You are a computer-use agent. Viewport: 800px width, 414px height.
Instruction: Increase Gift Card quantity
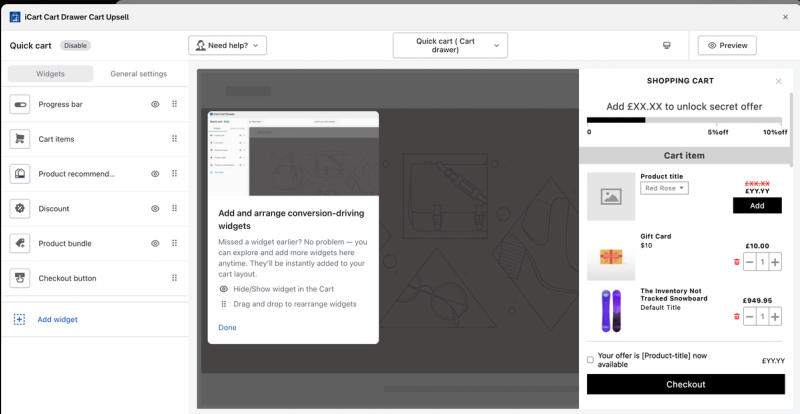pos(775,262)
